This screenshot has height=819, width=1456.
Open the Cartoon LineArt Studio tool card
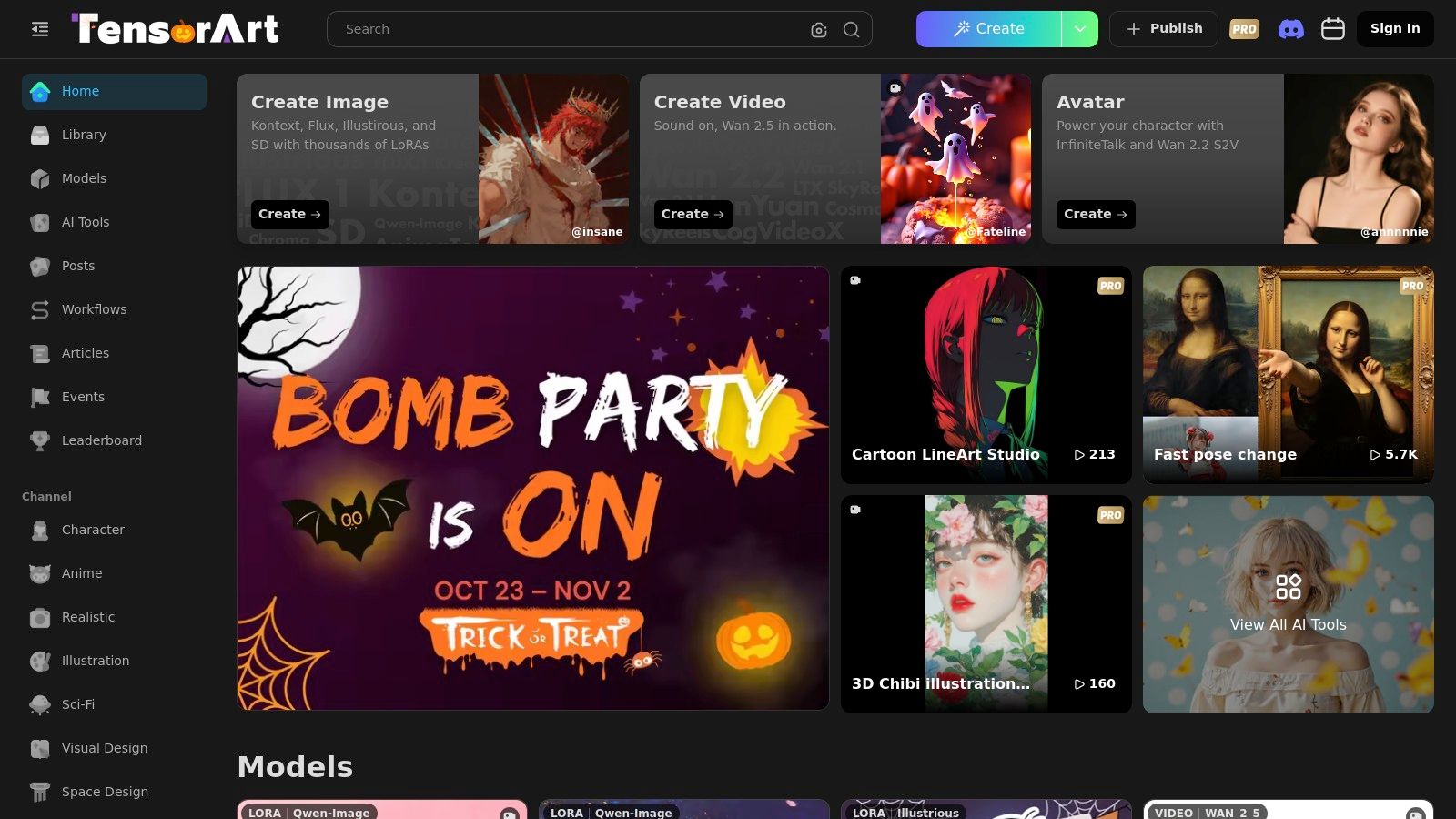click(x=986, y=374)
